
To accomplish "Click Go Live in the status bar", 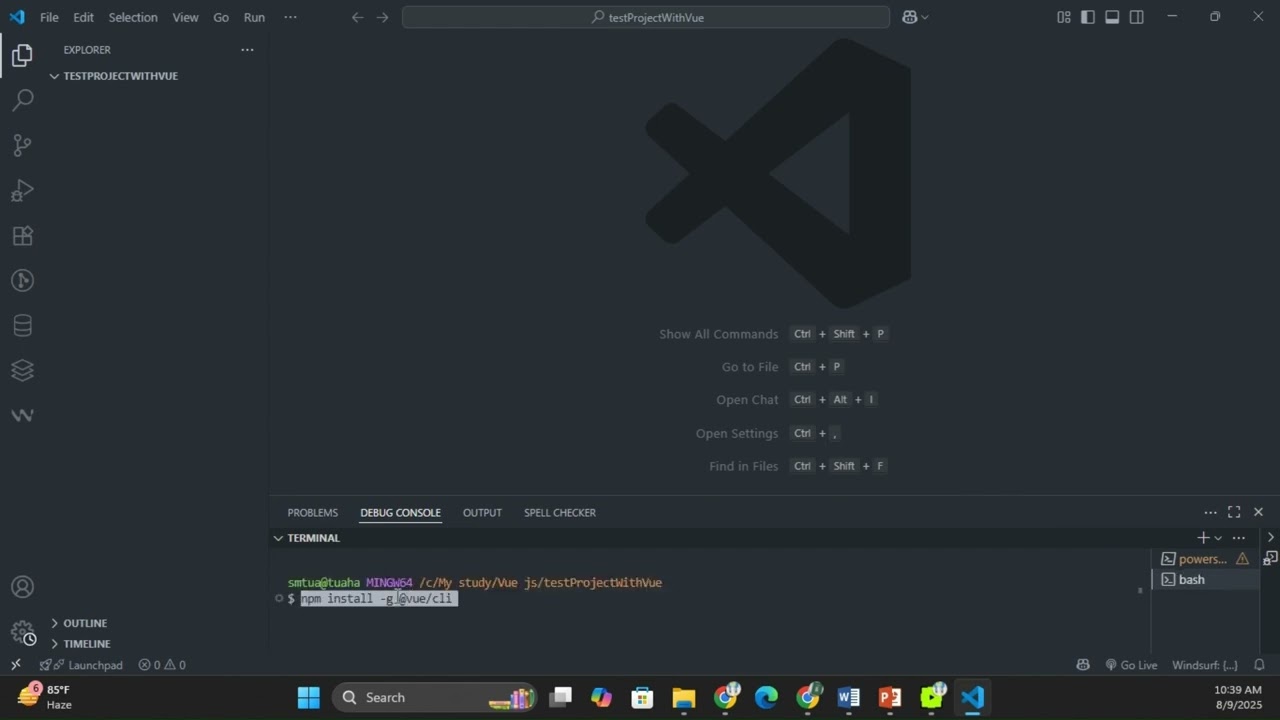I will click(x=1131, y=665).
